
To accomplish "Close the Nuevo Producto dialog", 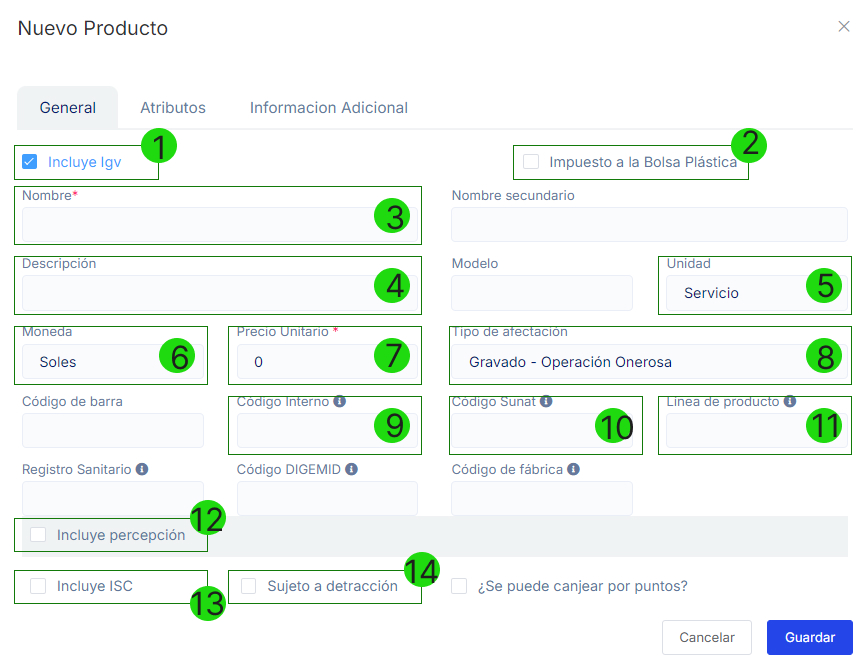I will [x=843, y=27].
